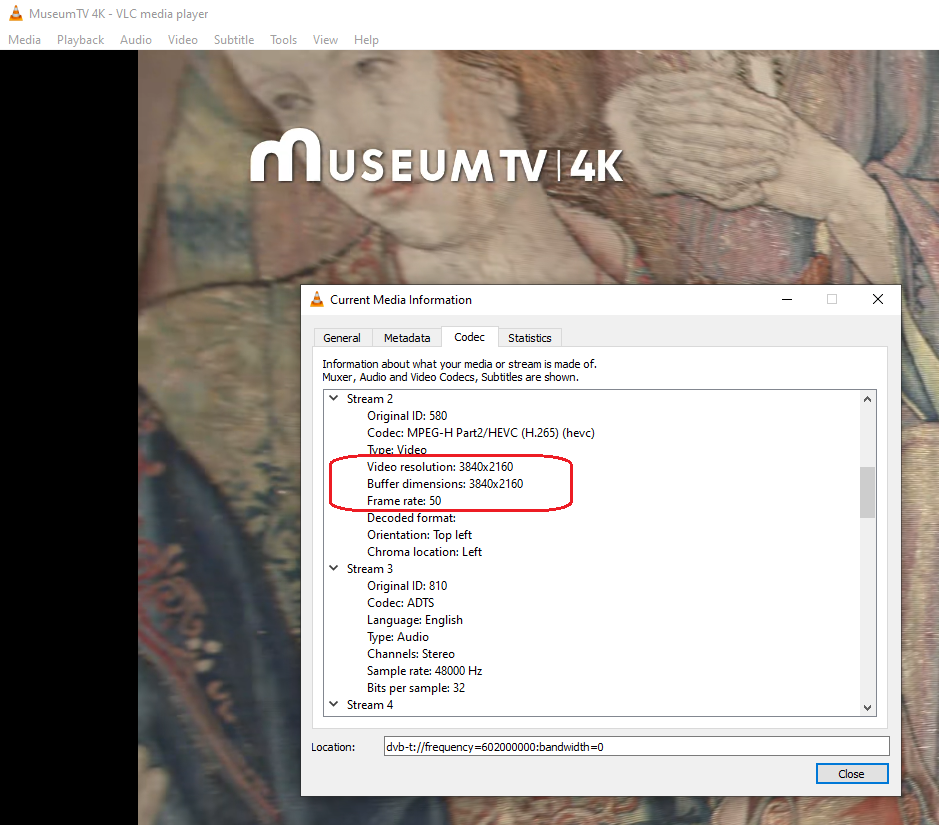The height and width of the screenshot is (825, 939).
Task: Click the Location input field
Action: (x=637, y=747)
